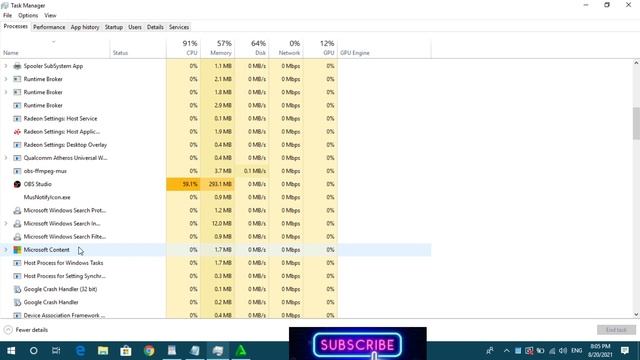Image resolution: width=640 pixels, height=360 pixels.
Task: Select the MusNotifyIcon.exe process
Action: click(216, 197)
